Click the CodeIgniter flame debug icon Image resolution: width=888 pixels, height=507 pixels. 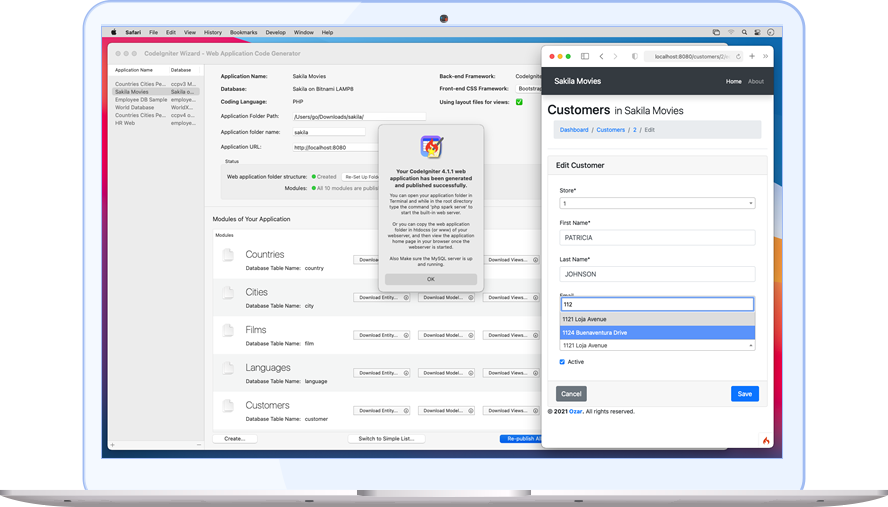pos(766,440)
